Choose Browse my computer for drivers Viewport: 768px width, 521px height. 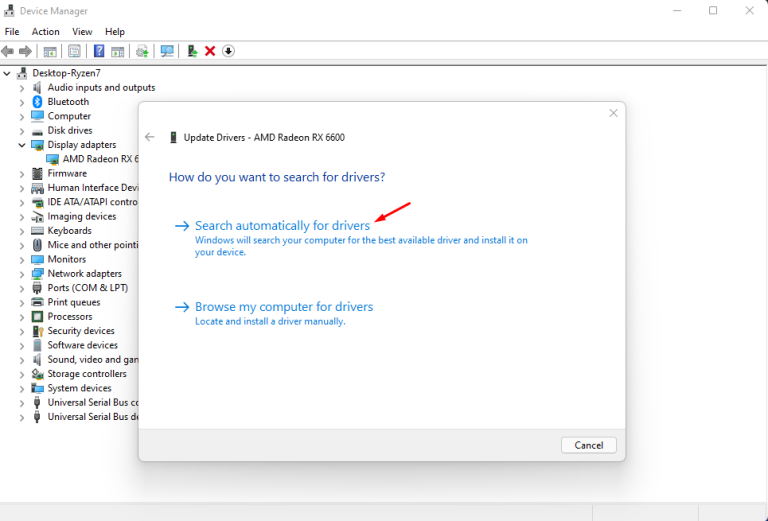click(x=284, y=307)
